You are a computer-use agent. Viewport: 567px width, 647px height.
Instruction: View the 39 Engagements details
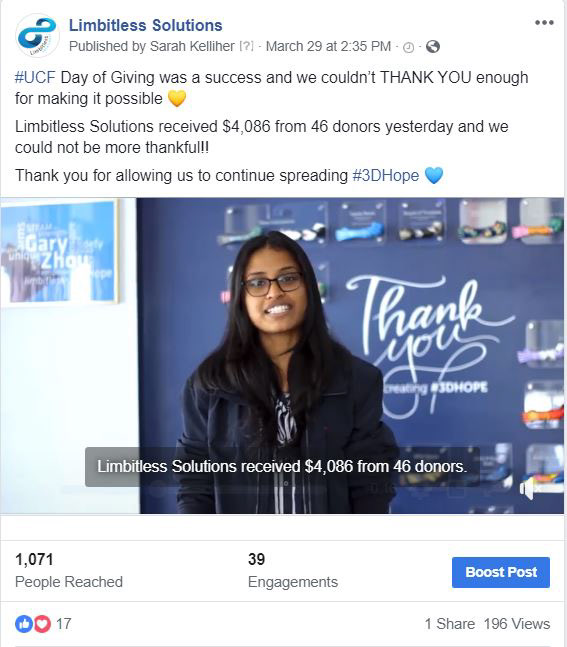point(293,570)
